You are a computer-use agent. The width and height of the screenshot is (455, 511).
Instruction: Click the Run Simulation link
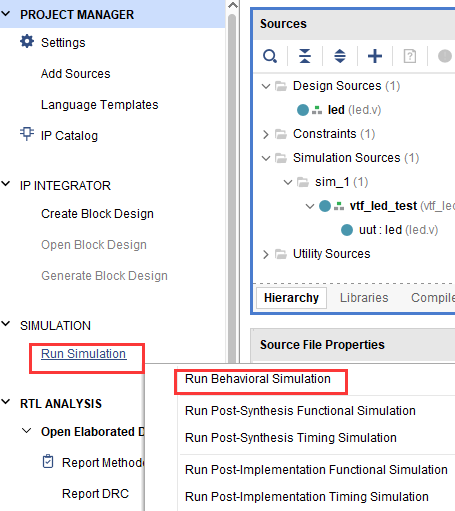click(x=84, y=354)
